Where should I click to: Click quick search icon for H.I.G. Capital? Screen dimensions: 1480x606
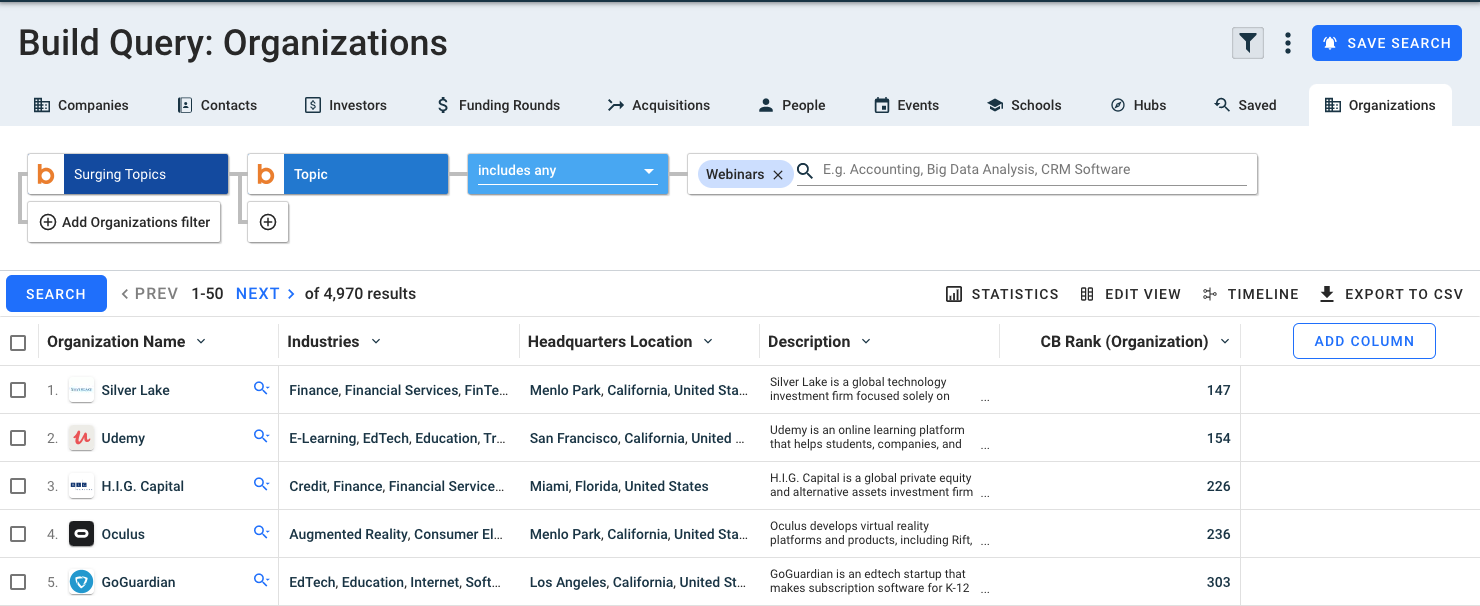(261, 484)
